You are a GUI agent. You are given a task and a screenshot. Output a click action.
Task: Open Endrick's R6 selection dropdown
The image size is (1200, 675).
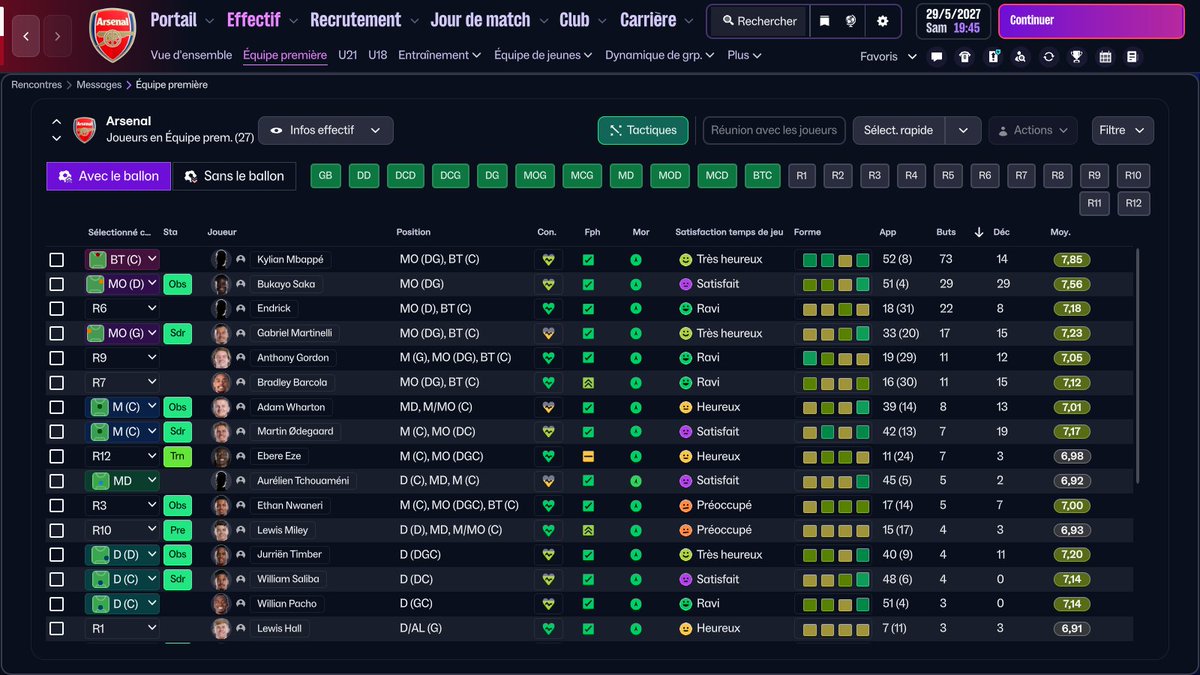[x=122, y=308]
